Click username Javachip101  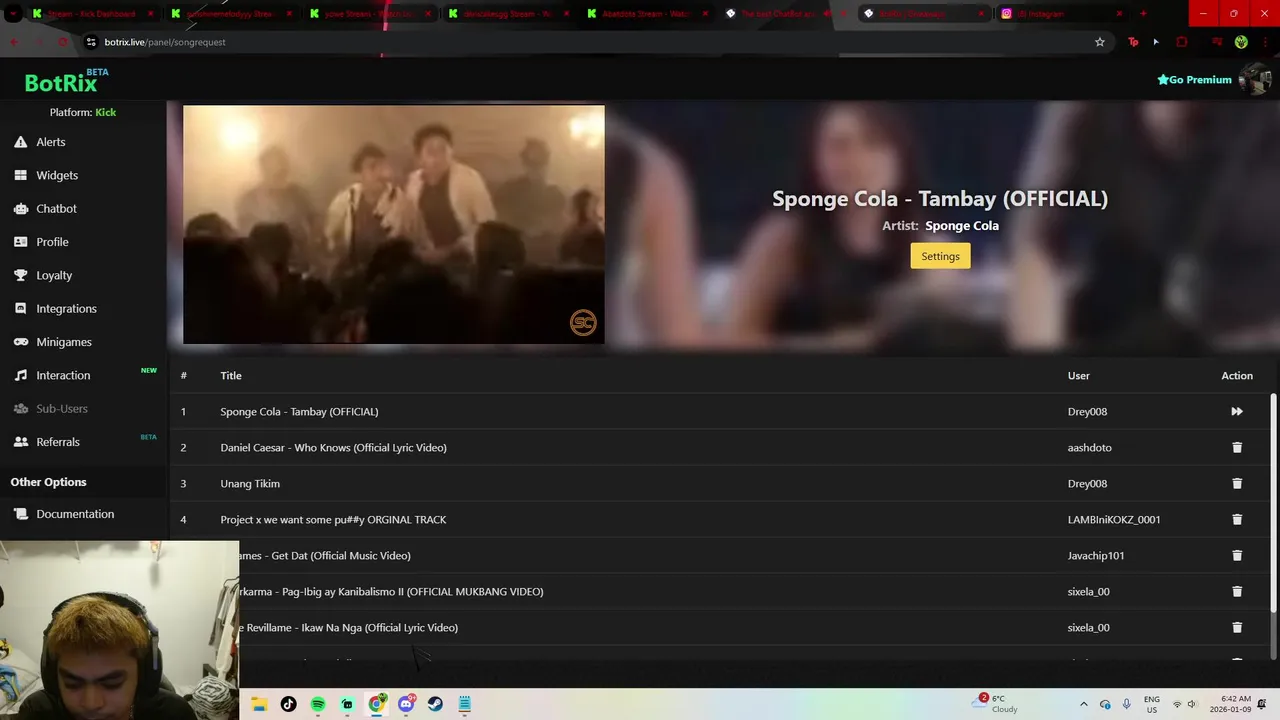tap(1096, 555)
